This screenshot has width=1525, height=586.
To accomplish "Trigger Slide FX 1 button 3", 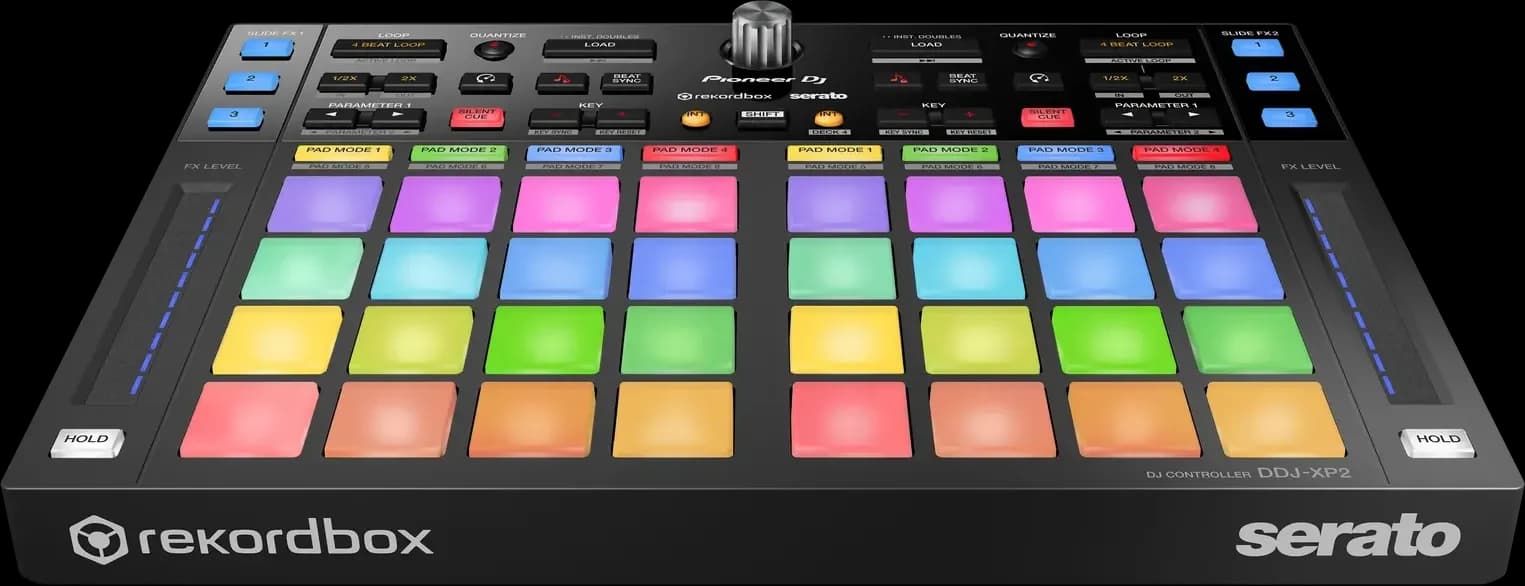I will click(x=235, y=117).
